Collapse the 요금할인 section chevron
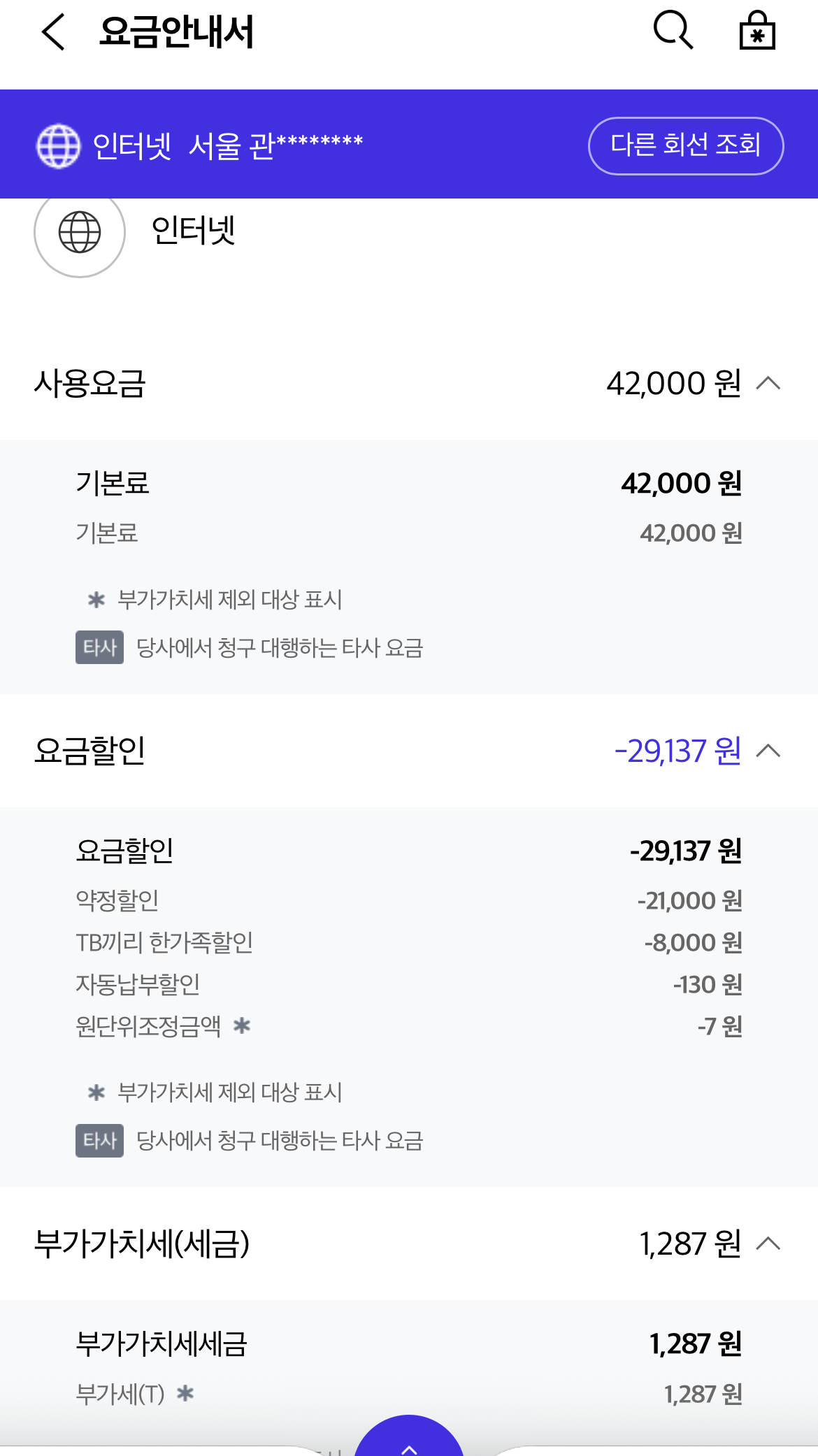Image resolution: width=818 pixels, height=1456 pixels. [768, 751]
